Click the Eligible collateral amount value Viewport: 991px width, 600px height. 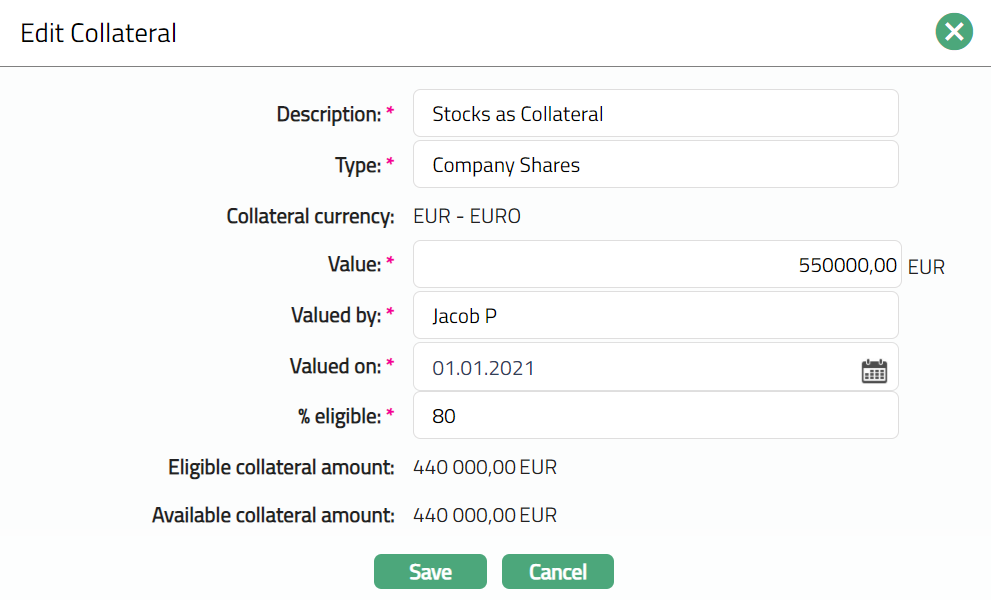point(484,467)
